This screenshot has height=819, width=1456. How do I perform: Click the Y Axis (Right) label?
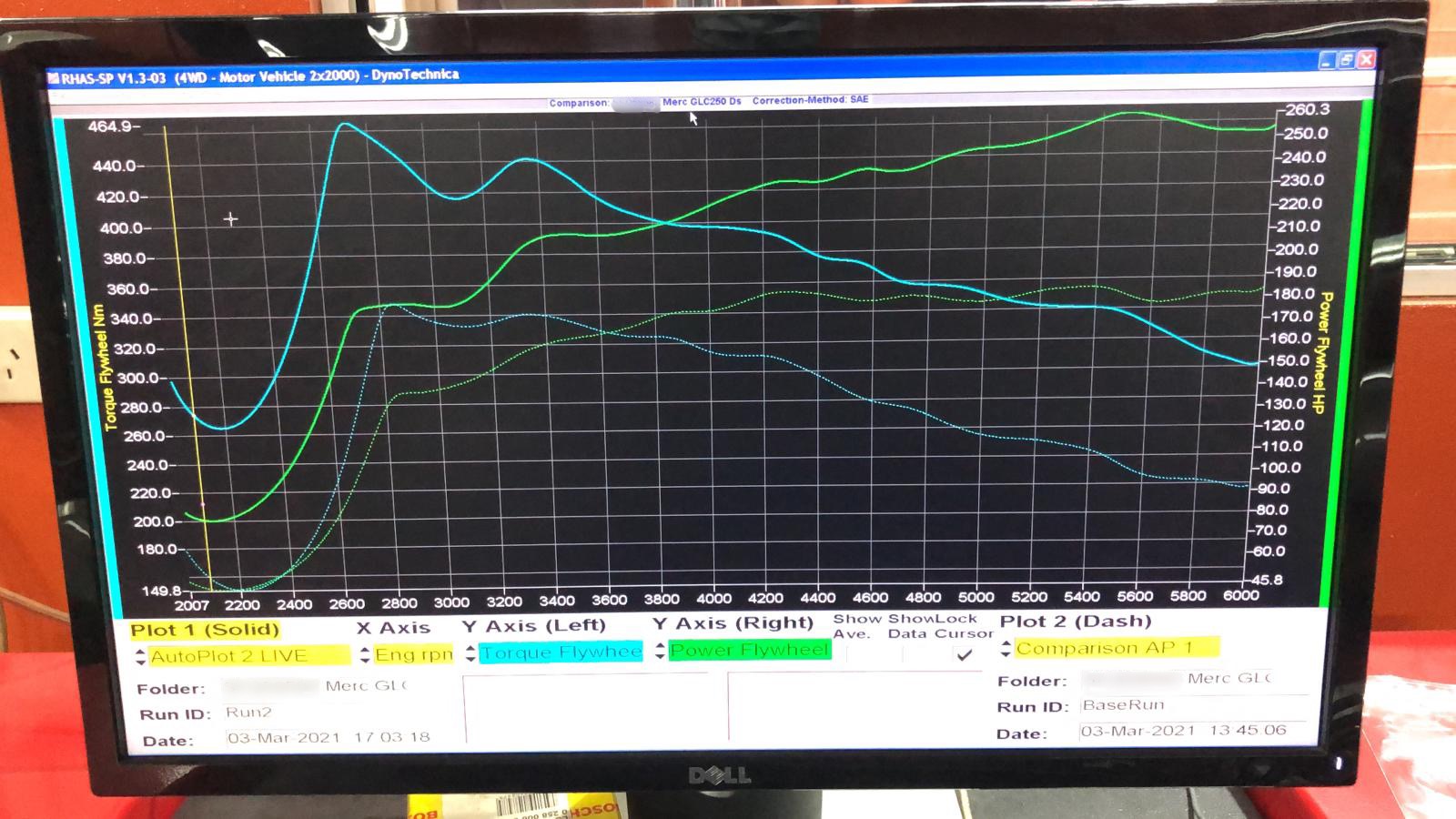pos(733,623)
